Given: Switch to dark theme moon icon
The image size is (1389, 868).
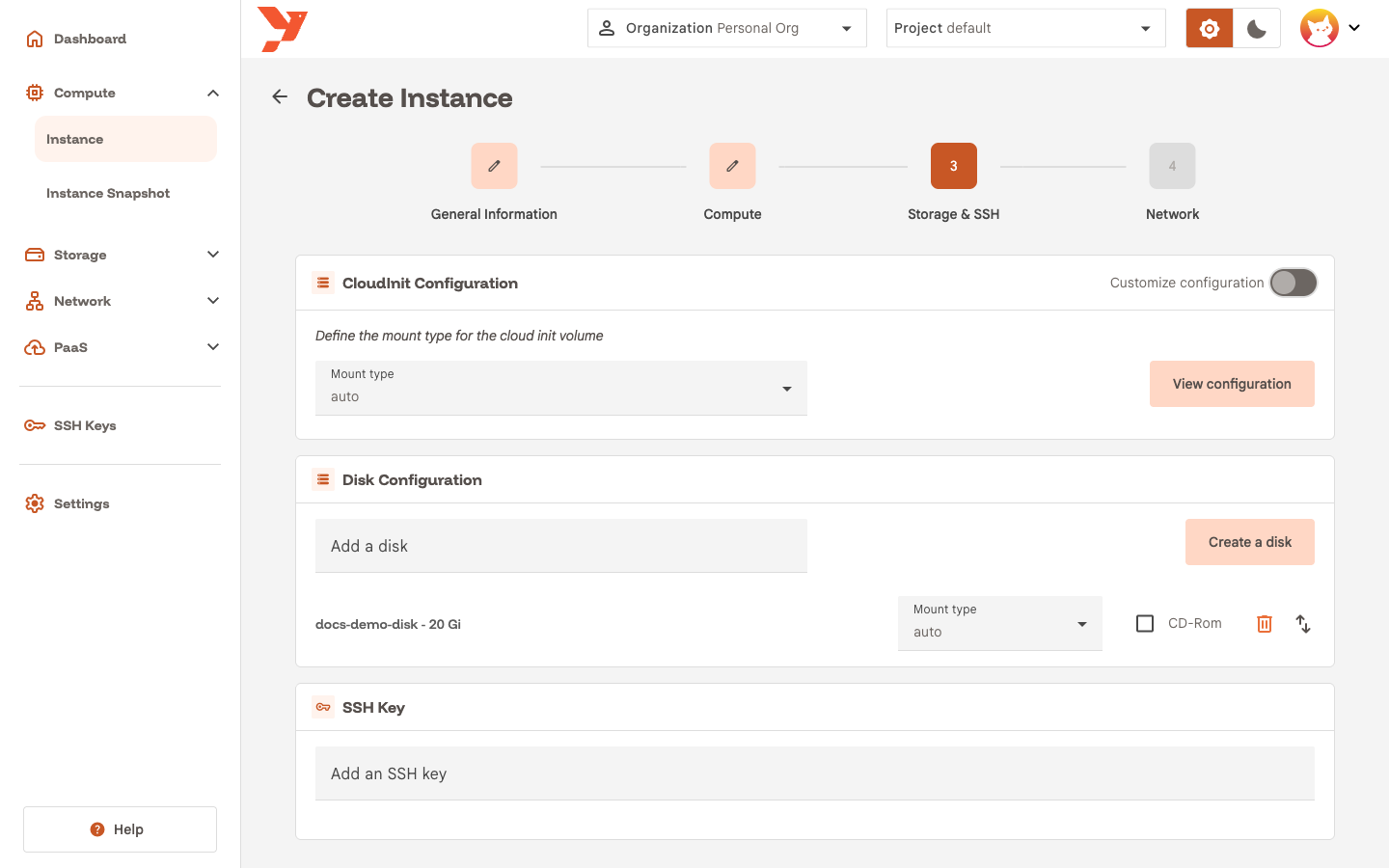Looking at the screenshot, I should [x=1257, y=28].
